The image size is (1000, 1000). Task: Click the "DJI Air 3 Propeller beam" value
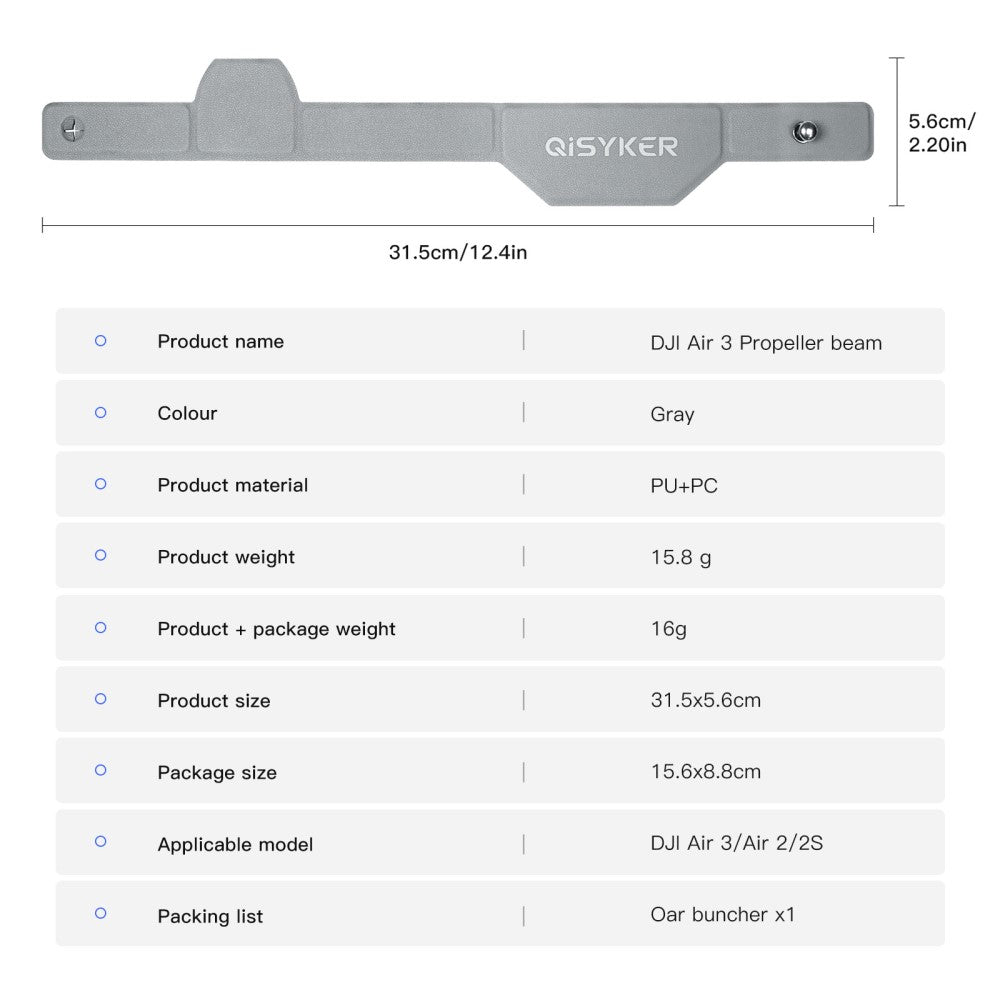(766, 343)
